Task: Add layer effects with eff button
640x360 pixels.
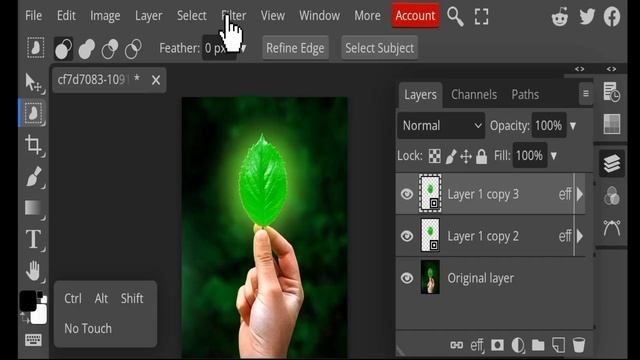Action: (x=476, y=345)
